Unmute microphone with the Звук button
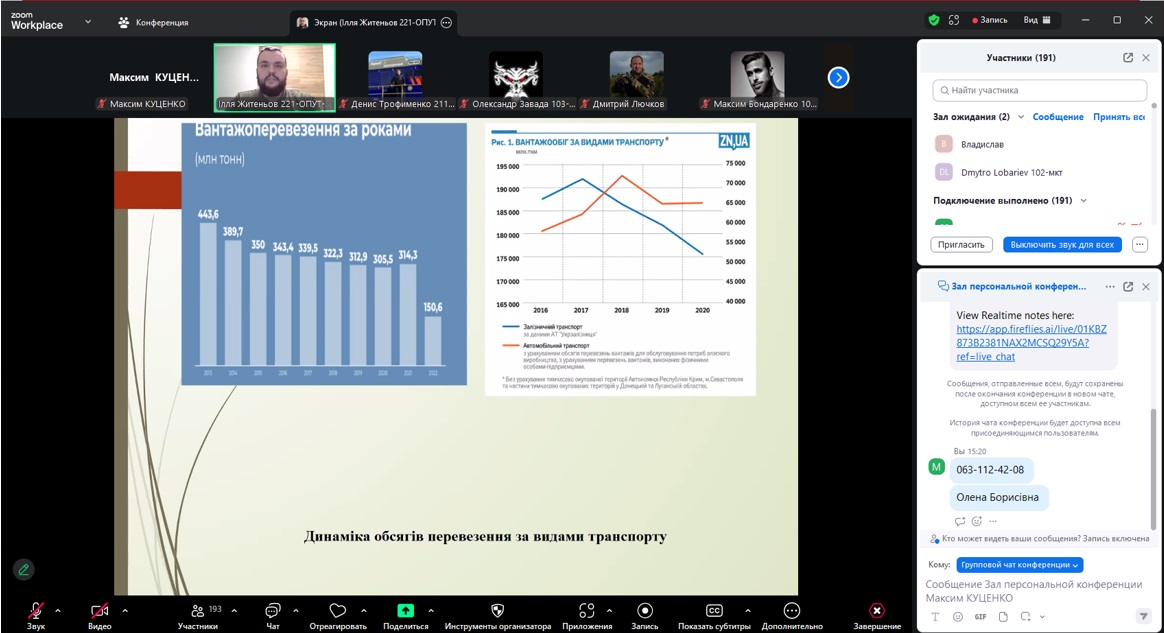1164x633 pixels. (36, 610)
